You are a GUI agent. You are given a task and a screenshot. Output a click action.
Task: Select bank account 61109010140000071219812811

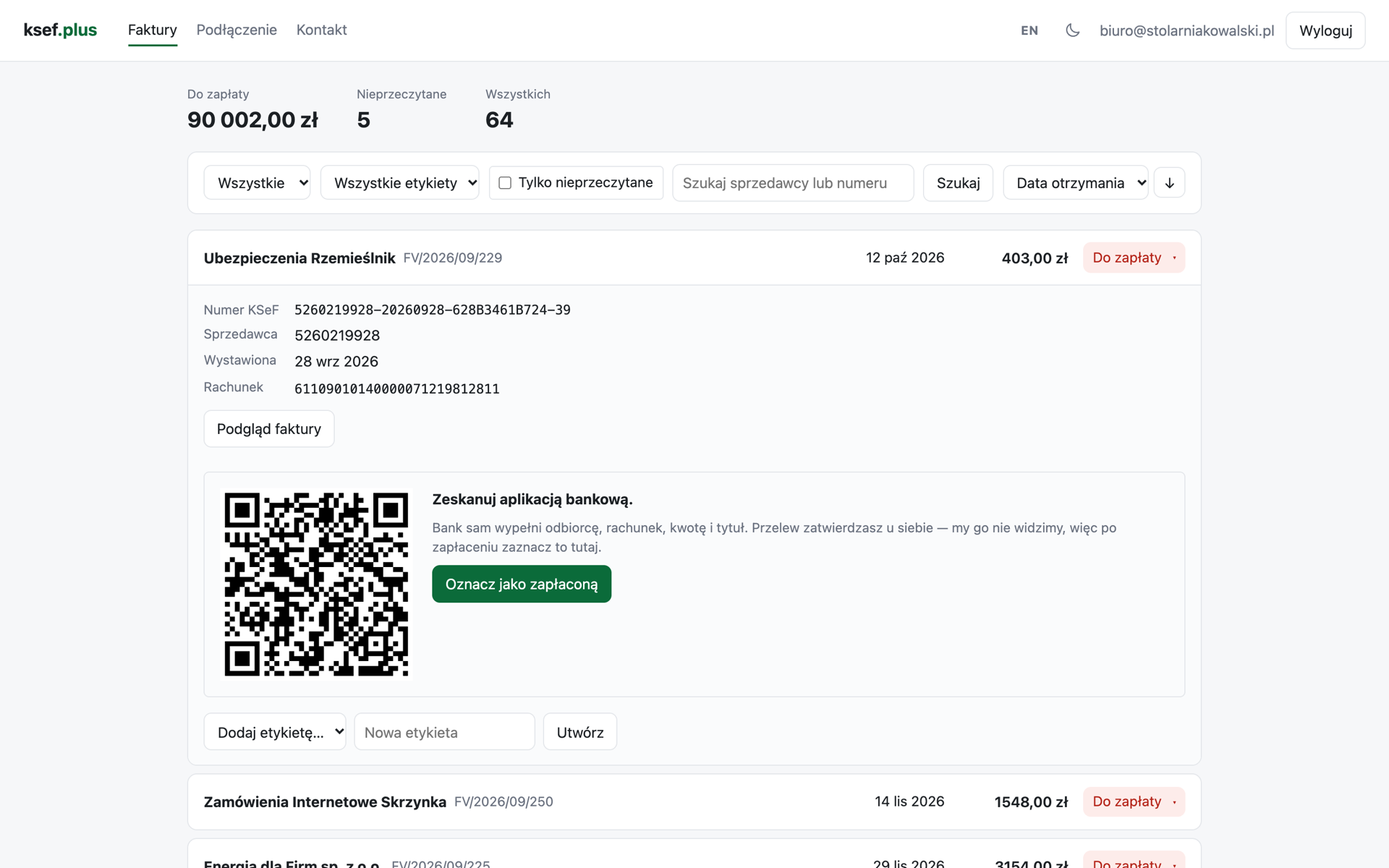coord(397,388)
